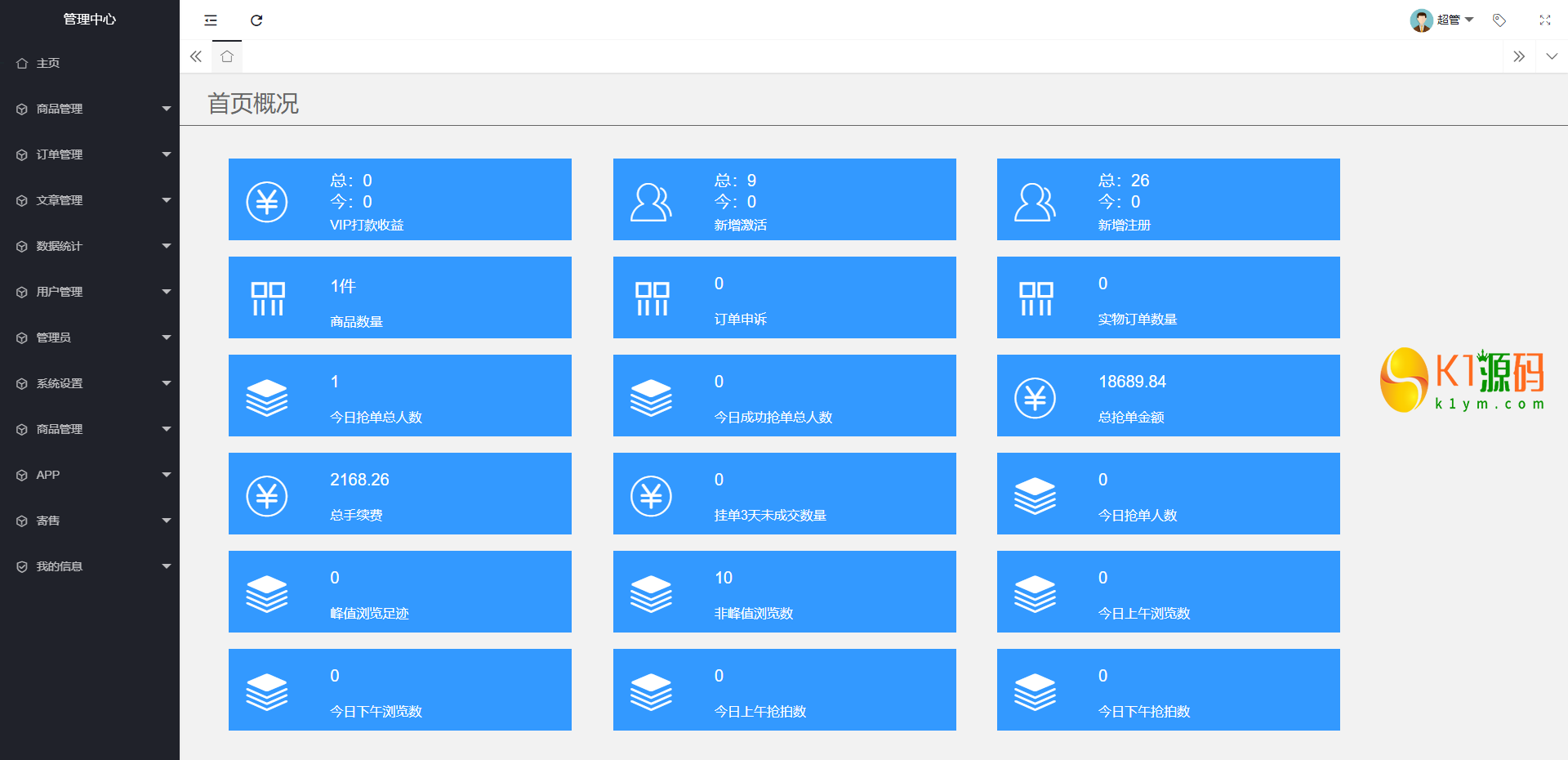
Task: Click the layers icon on the 非峰值浏览数 card
Action: [x=651, y=594]
